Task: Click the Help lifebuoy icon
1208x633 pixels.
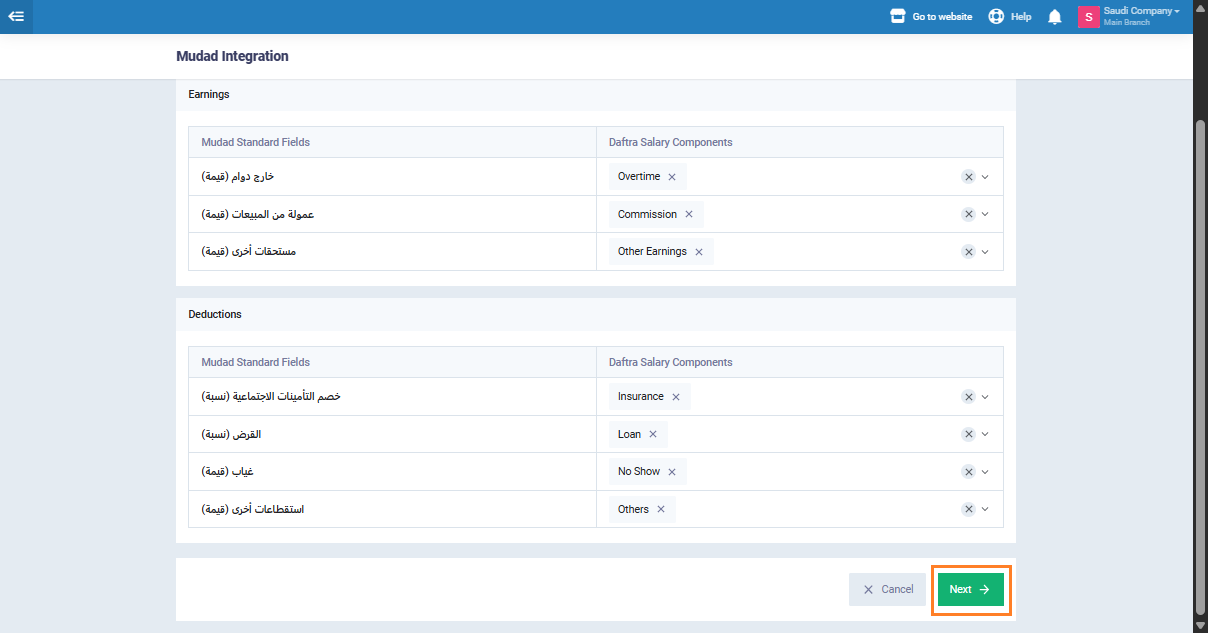Action: point(996,17)
